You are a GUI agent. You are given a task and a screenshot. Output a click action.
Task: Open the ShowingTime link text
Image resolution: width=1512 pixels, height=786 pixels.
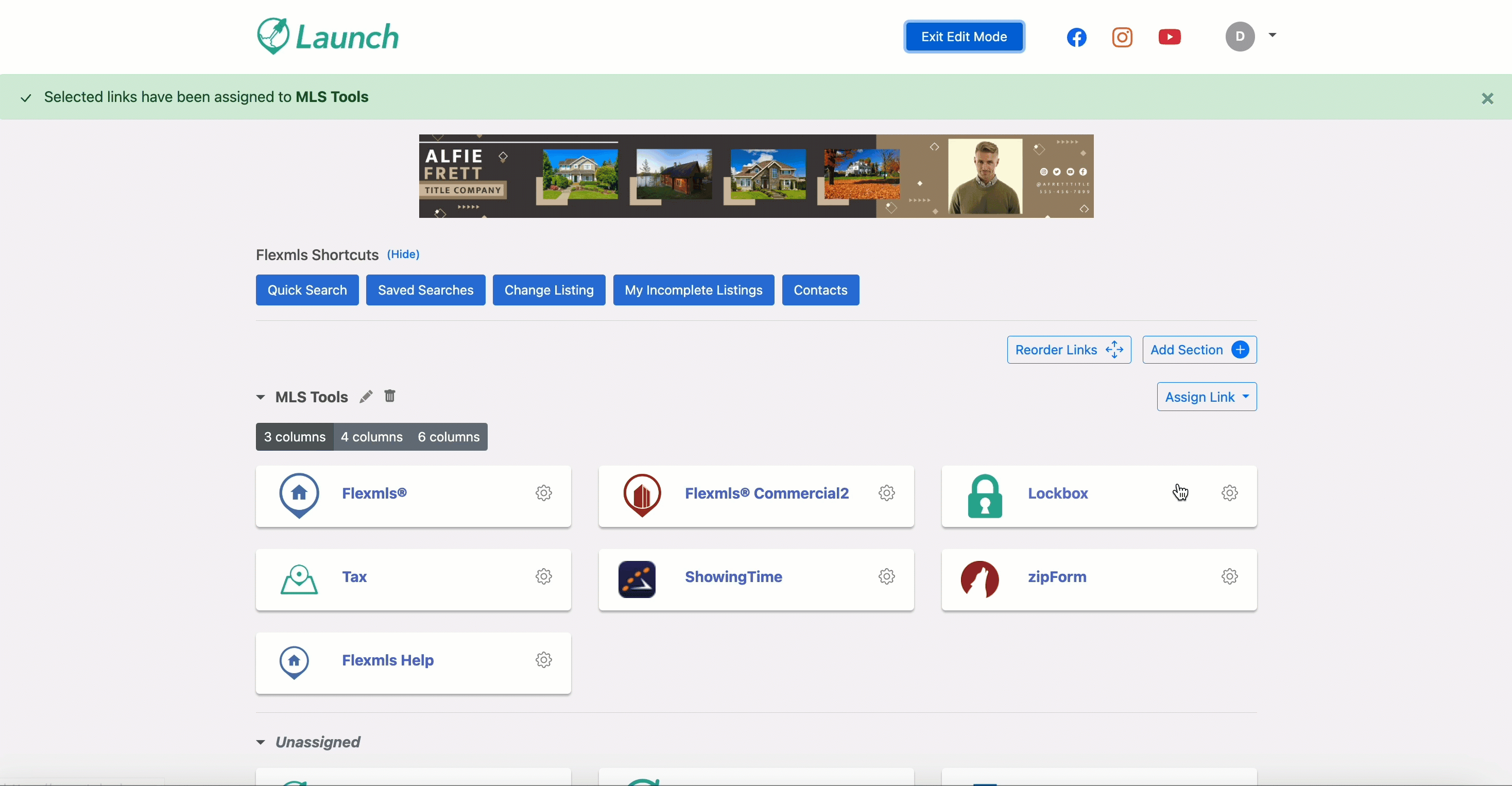(733, 576)
